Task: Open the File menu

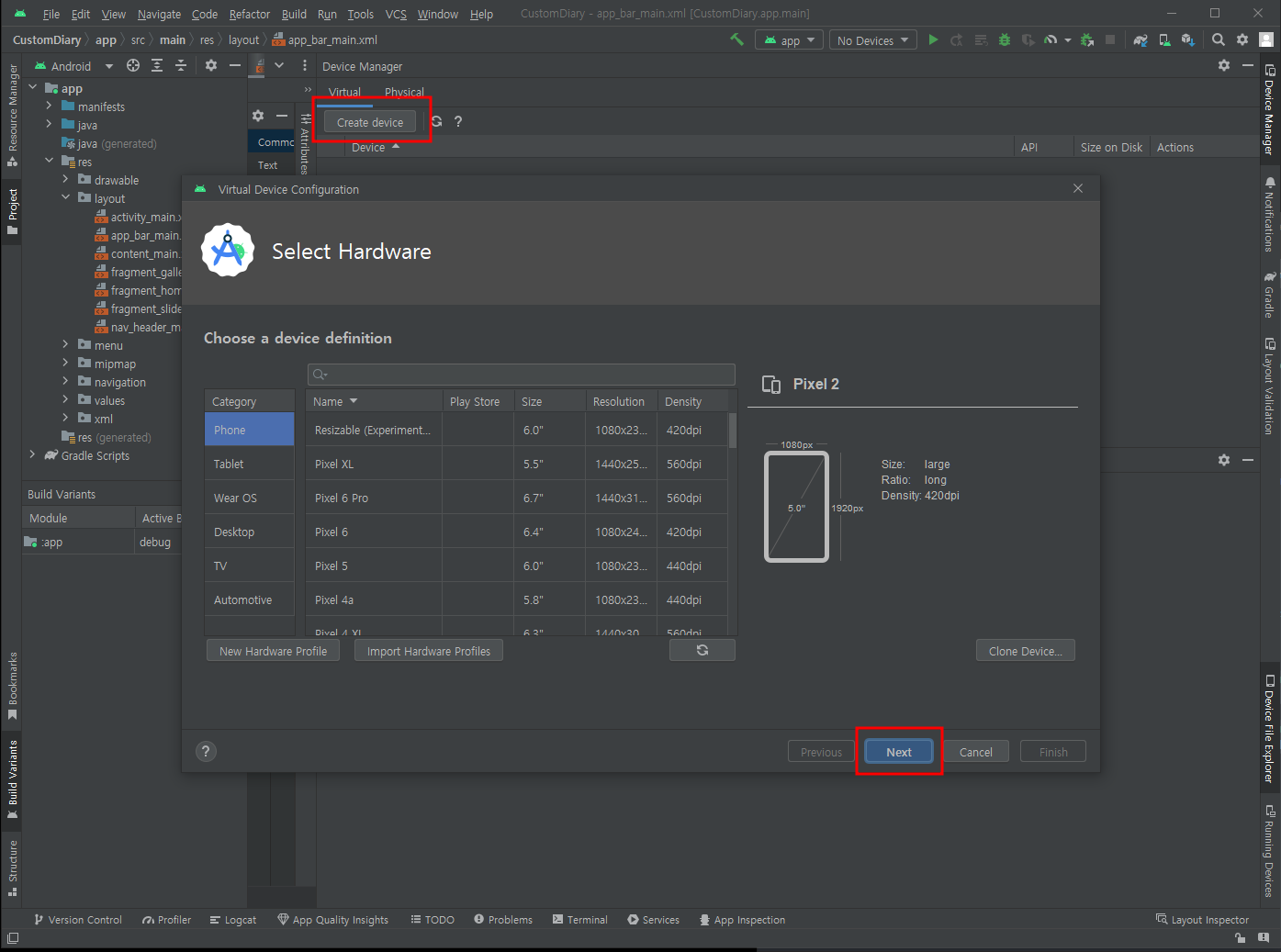Action: click(51, 14)
